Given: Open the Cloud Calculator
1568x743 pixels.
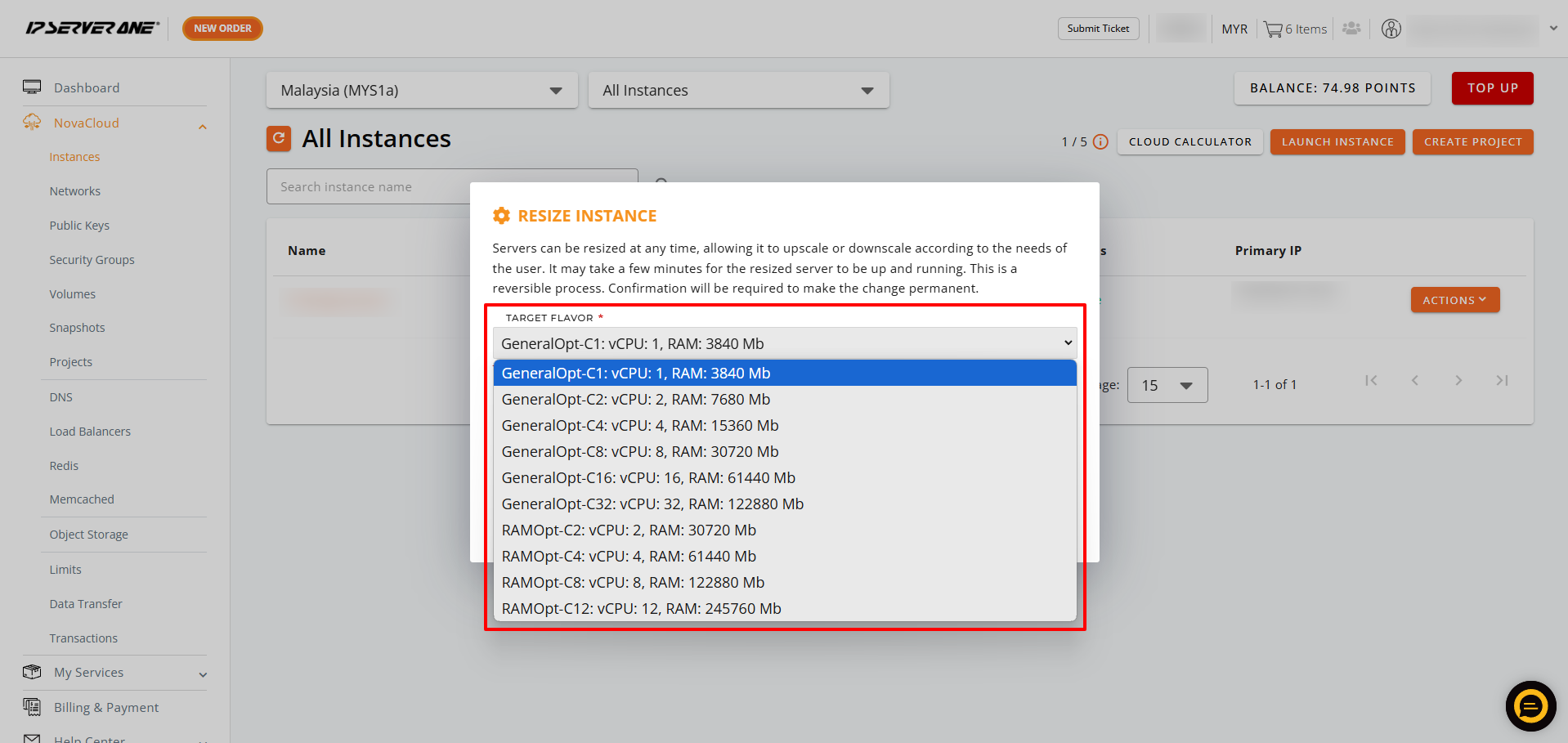Looking at the screenshot, I should tap(1190, 141).
